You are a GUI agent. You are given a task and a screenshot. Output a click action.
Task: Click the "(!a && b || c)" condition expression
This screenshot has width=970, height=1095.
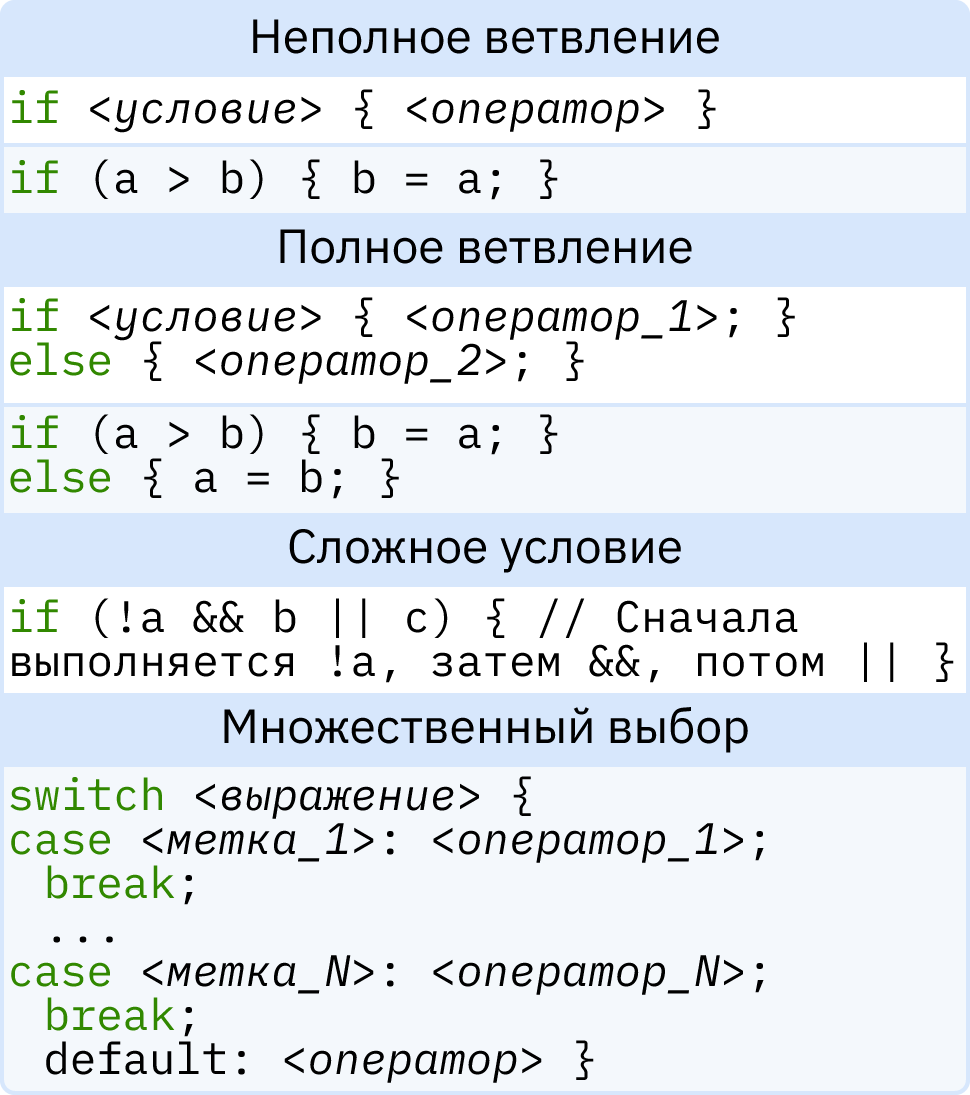click(271, 620)
